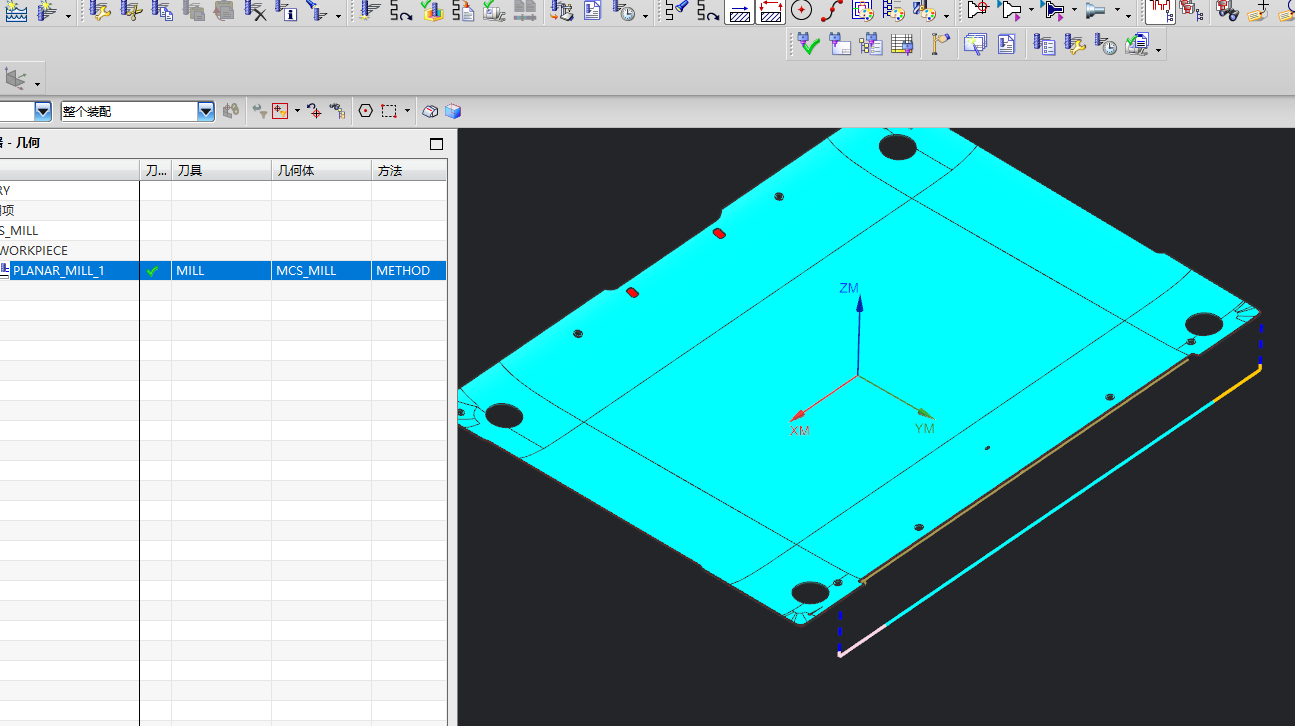
Task: Click the red curve spline icon
Action: click(x=832, y=11)
